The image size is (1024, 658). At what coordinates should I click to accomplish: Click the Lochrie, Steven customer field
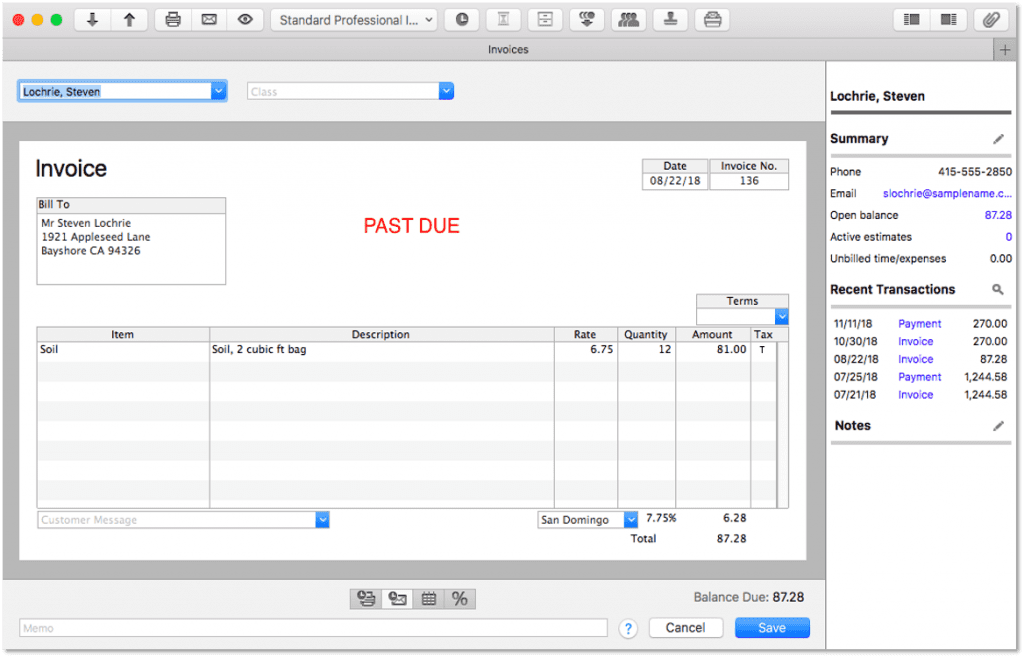click(x=115, y=91)
